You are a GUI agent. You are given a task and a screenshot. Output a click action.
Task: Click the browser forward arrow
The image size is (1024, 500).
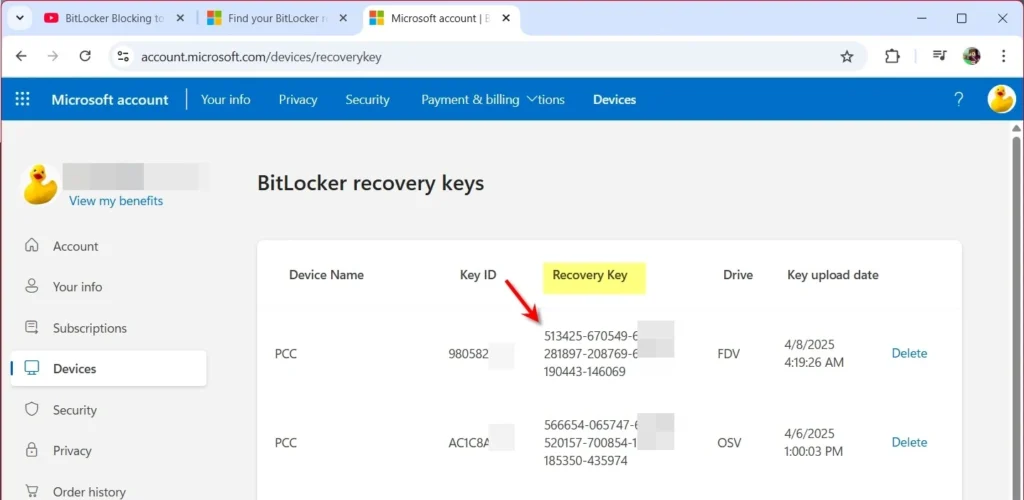coord(53,57)
